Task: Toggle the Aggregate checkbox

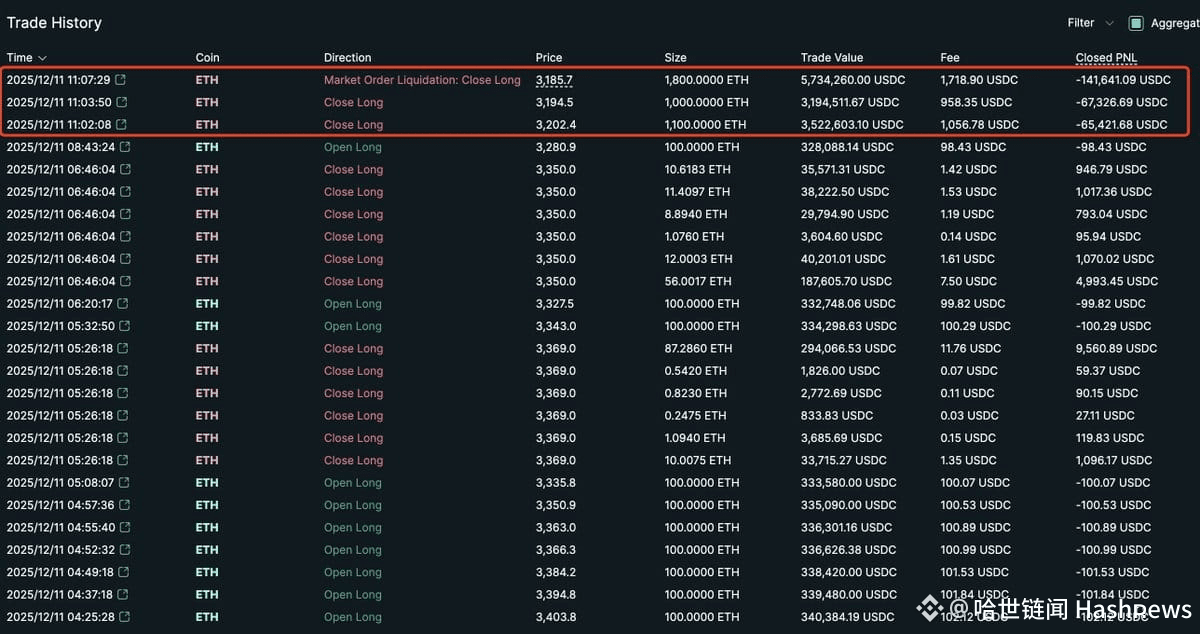Action: (1136, 23)
